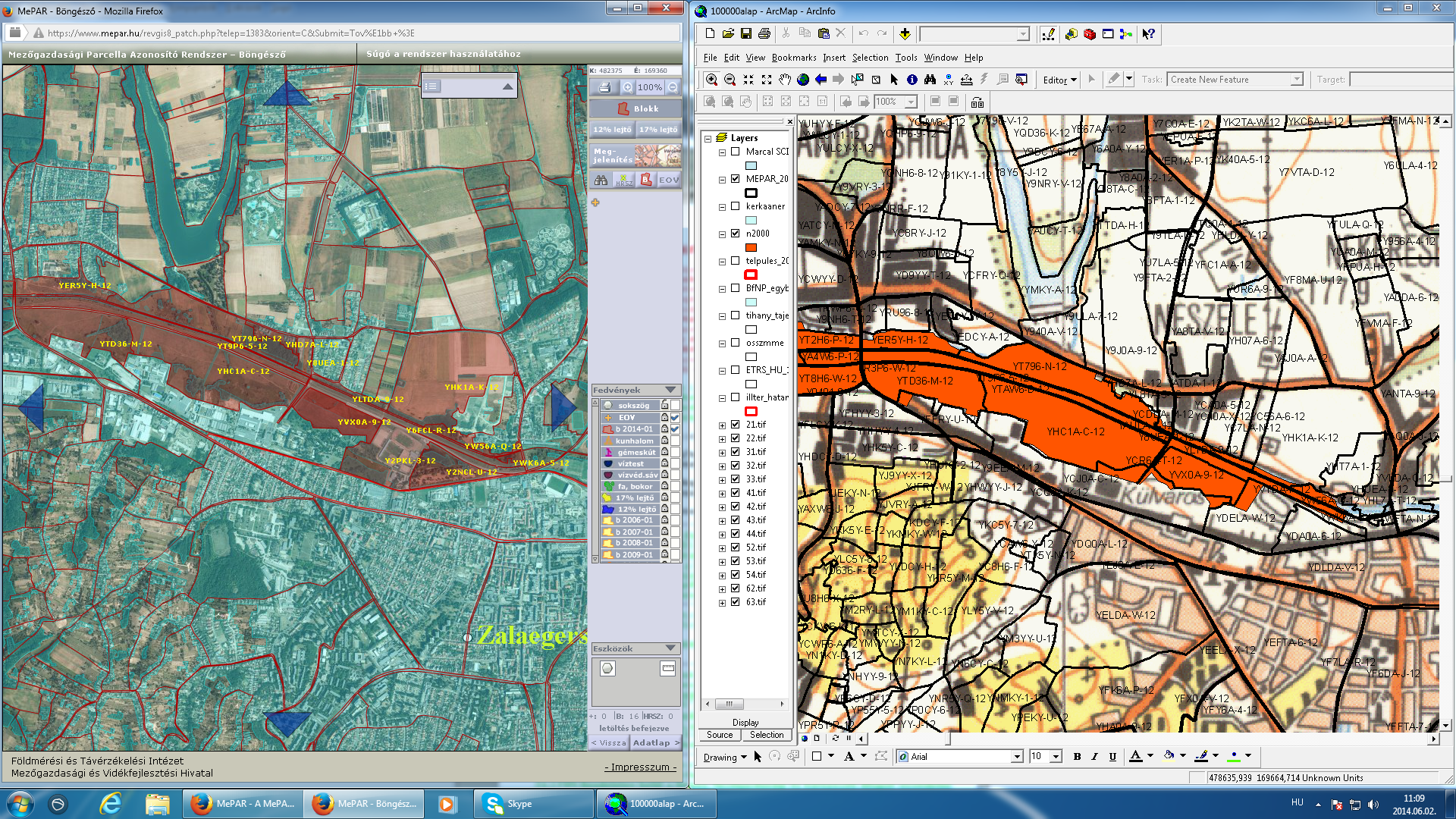The image size is (1456, 819).
Task: Open the Insert menu
Action: [x=834, y=58]
